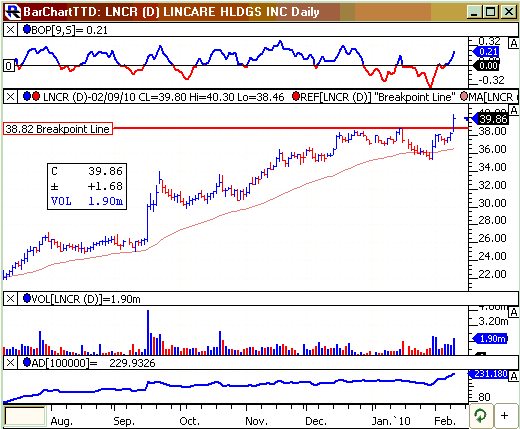Click the LNCR (D)-02/09/10 quote label
Viewport: 520px width, 429px height.
[x=164, y=97]
